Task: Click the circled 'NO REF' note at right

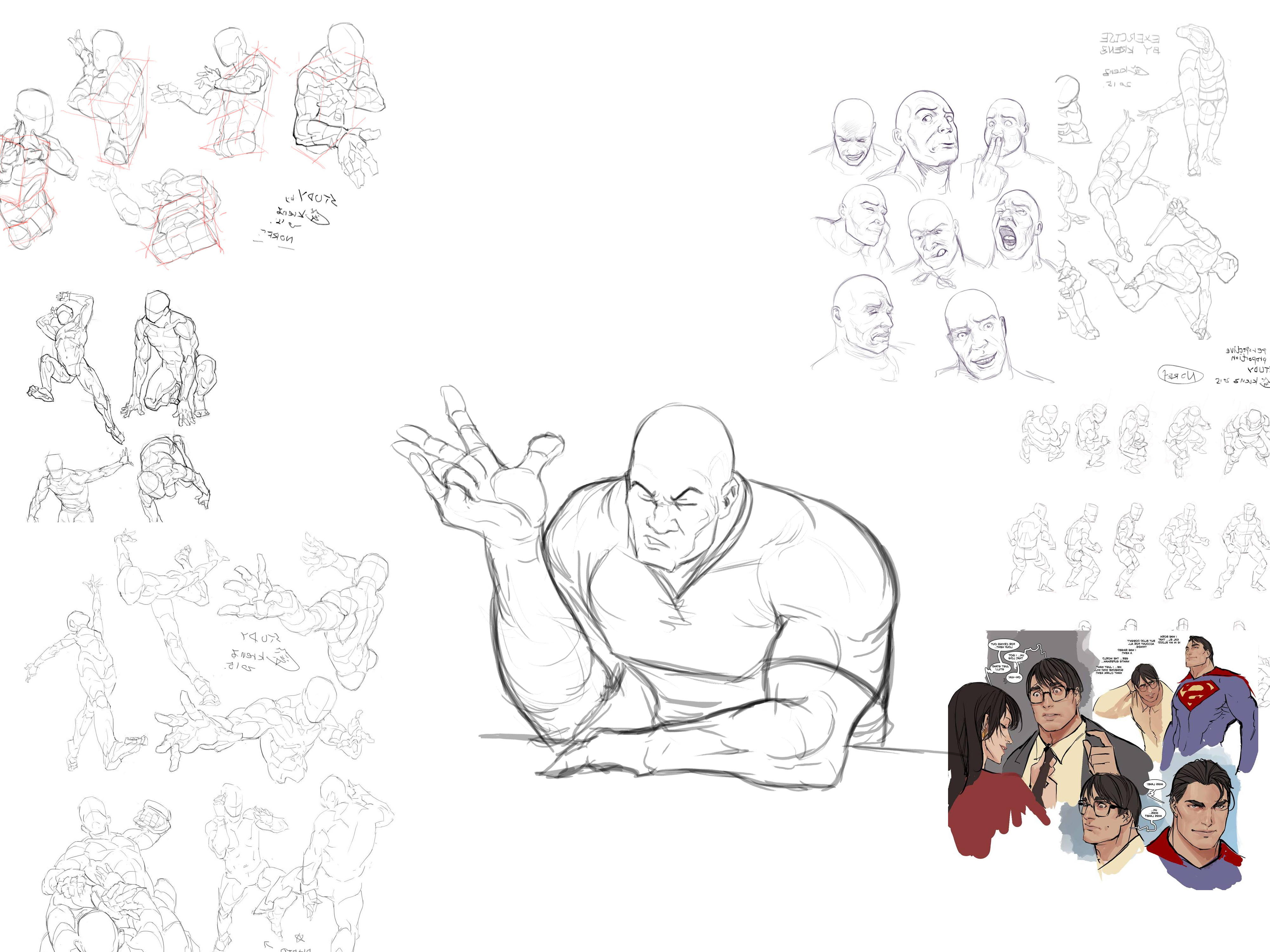Action: [1180, 375]
